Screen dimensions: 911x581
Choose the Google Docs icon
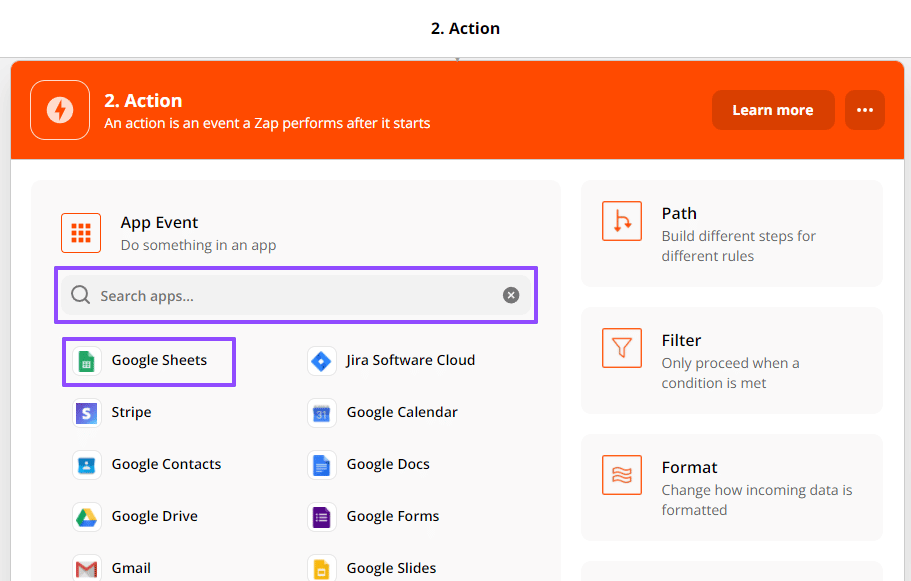point(321,465)
